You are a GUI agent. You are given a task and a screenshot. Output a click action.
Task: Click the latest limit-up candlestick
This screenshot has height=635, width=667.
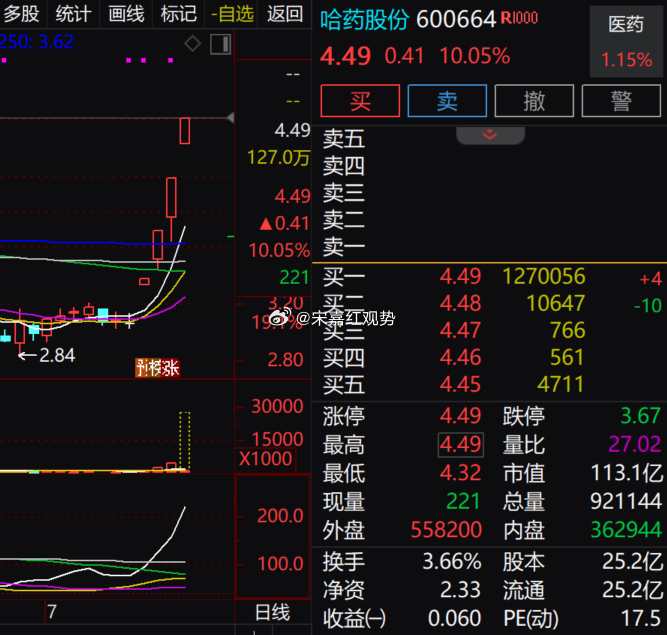click(184, 131)
